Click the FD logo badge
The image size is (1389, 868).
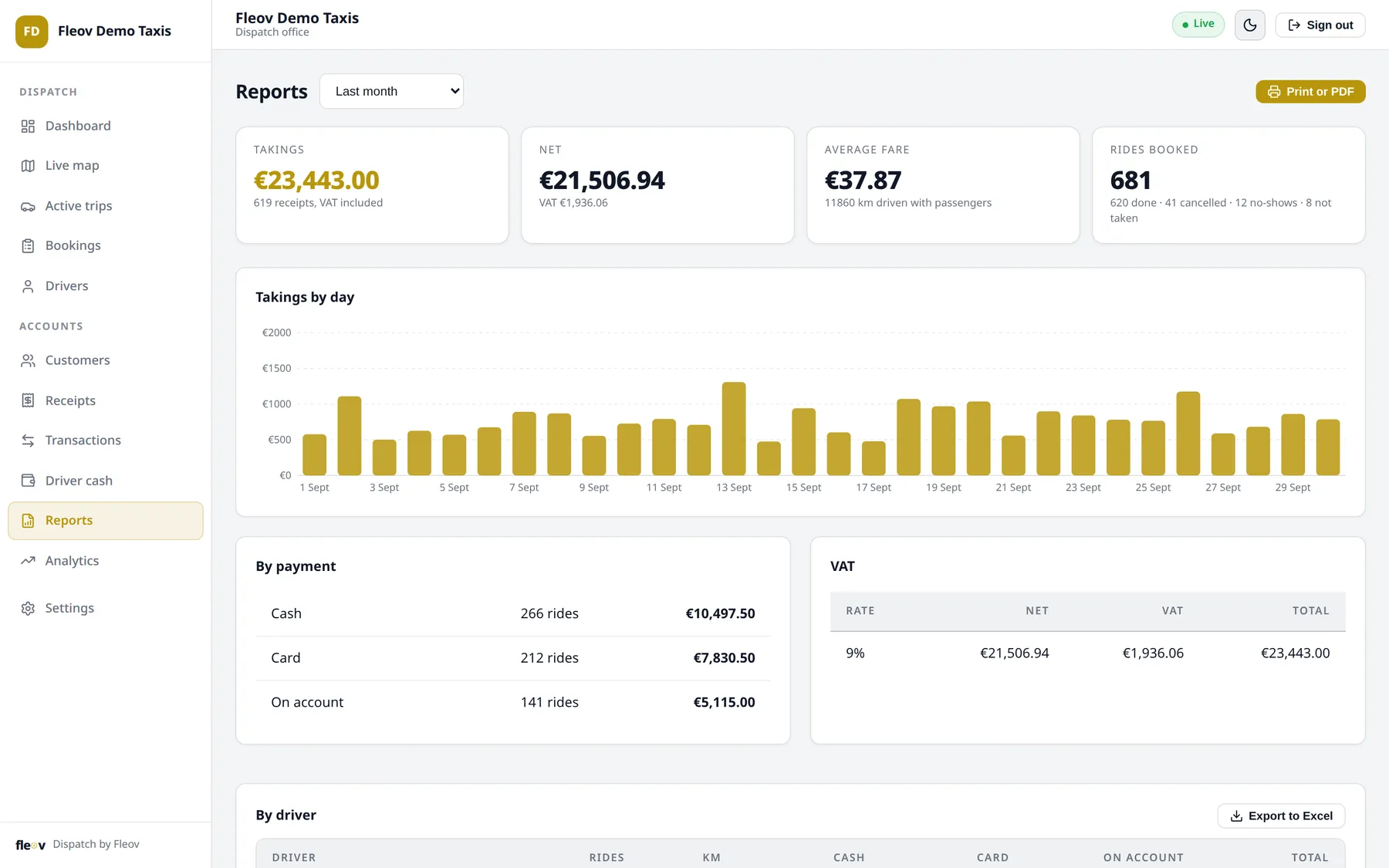pos(32,32)
